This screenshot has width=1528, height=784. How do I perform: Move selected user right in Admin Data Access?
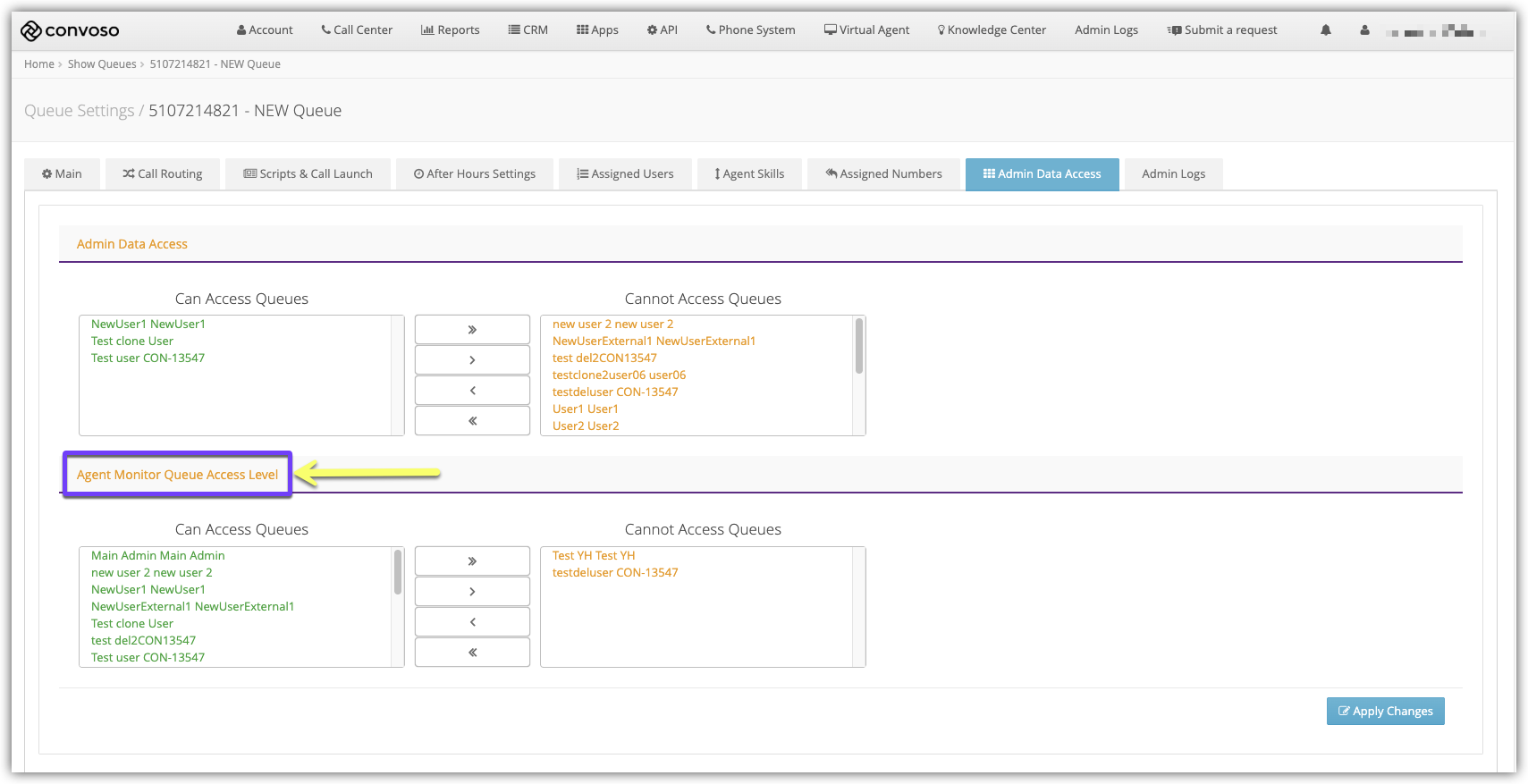(x=472, y=360)
